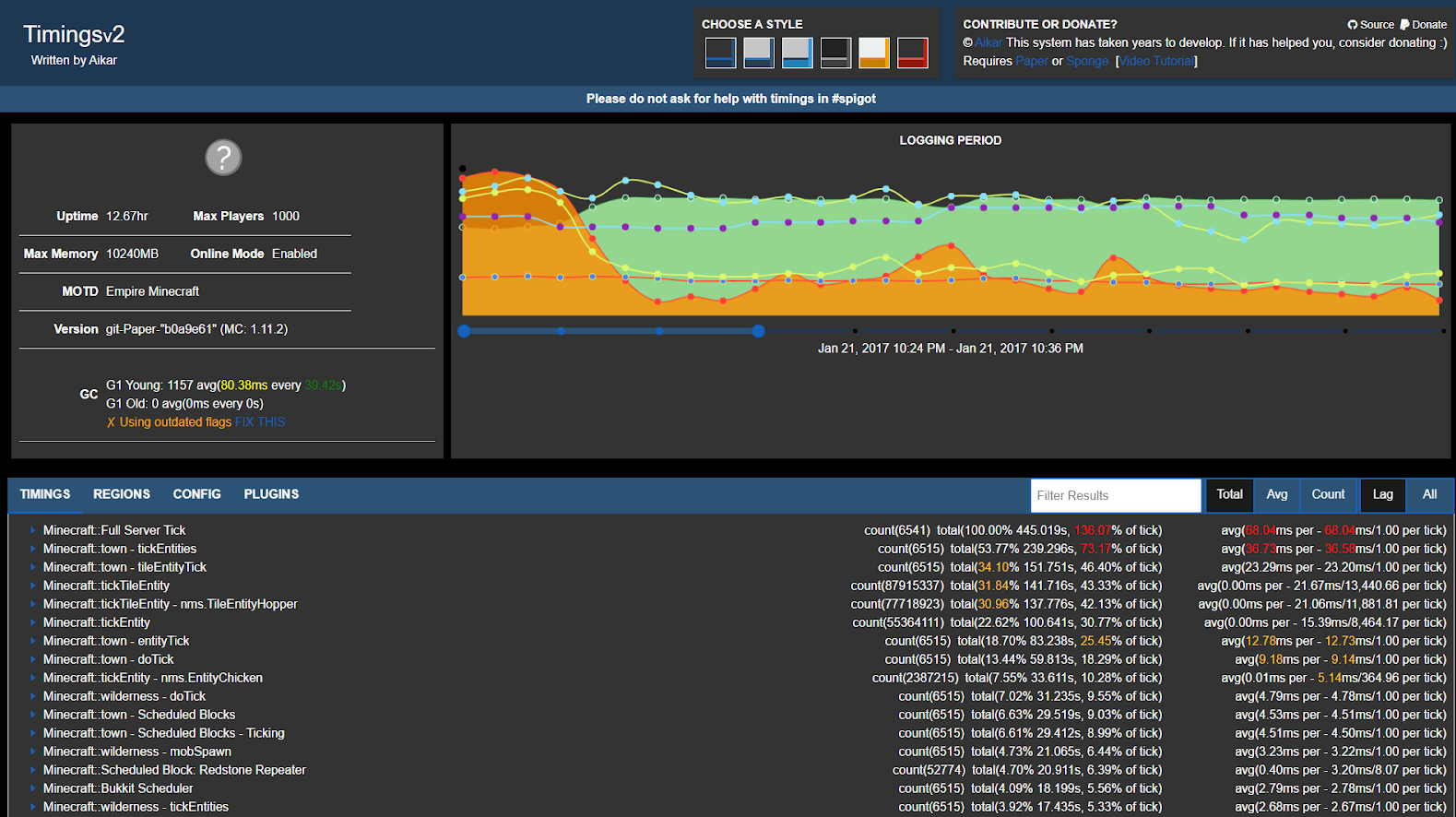The image size is (1456, 817).
Task: Click the FIX THIS outdated flags link
Action: click(x=260, y=422)
